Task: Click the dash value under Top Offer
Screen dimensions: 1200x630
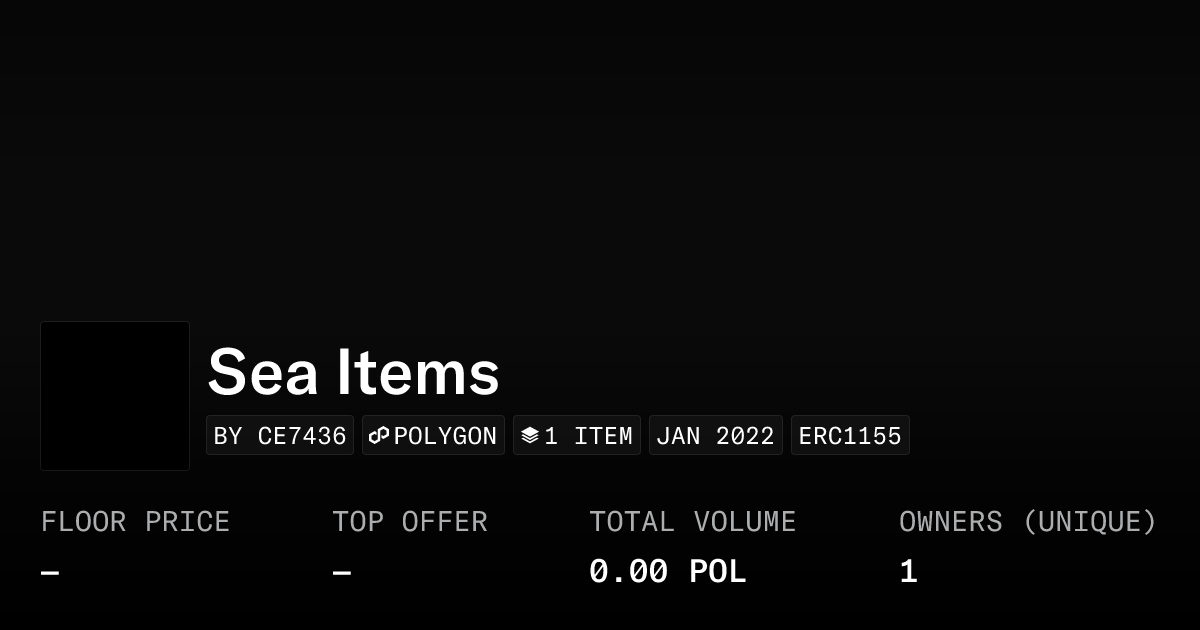Action: click(342, 573)
